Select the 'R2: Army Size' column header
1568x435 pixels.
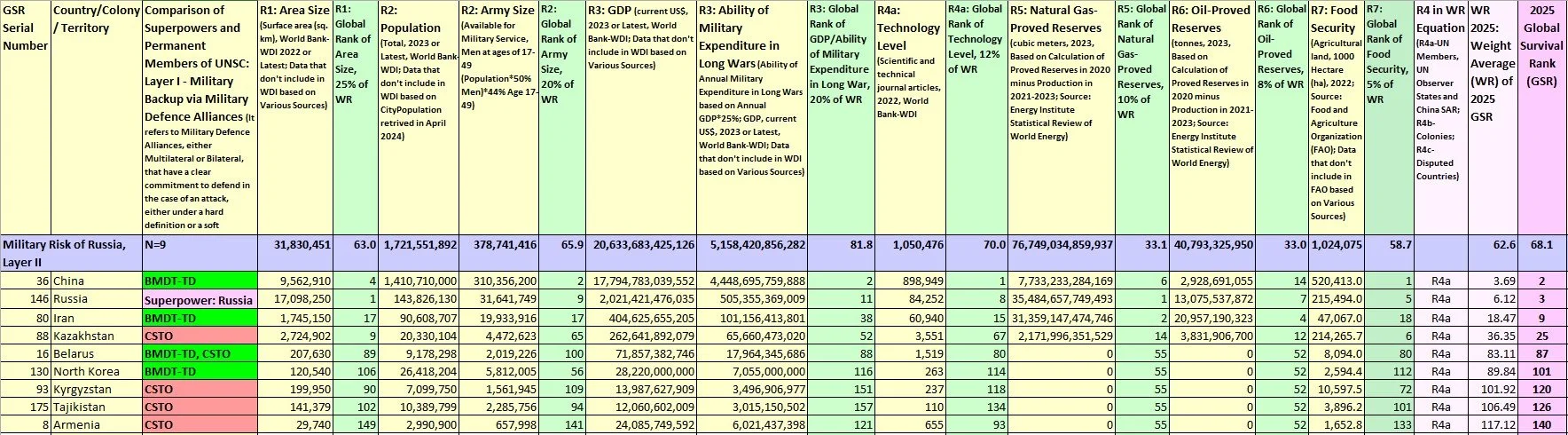pyautogui.click(x=498, y=117)
